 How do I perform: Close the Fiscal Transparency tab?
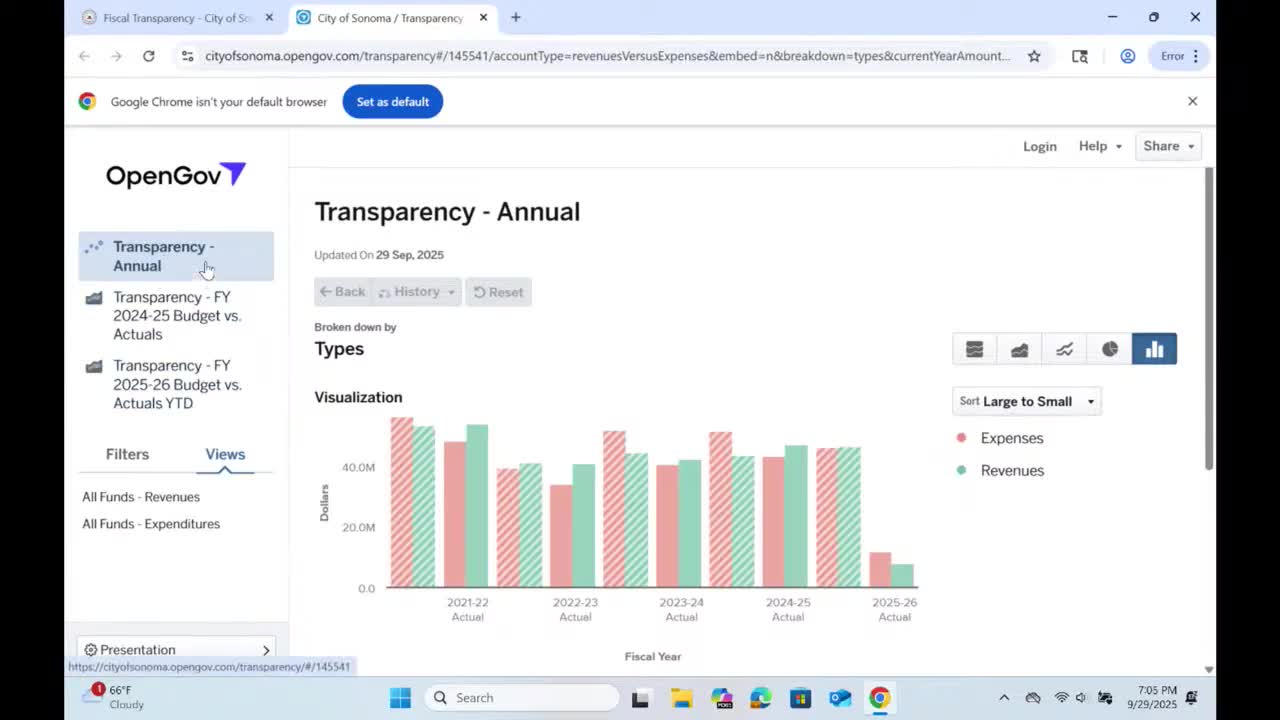tap(269, 17)
